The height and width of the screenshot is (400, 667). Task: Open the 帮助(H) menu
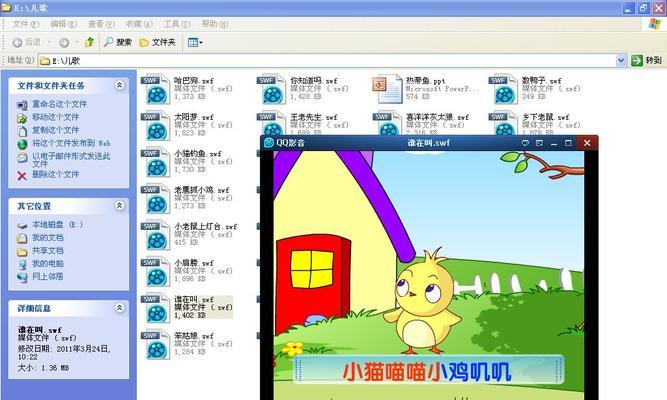(215, 24)
